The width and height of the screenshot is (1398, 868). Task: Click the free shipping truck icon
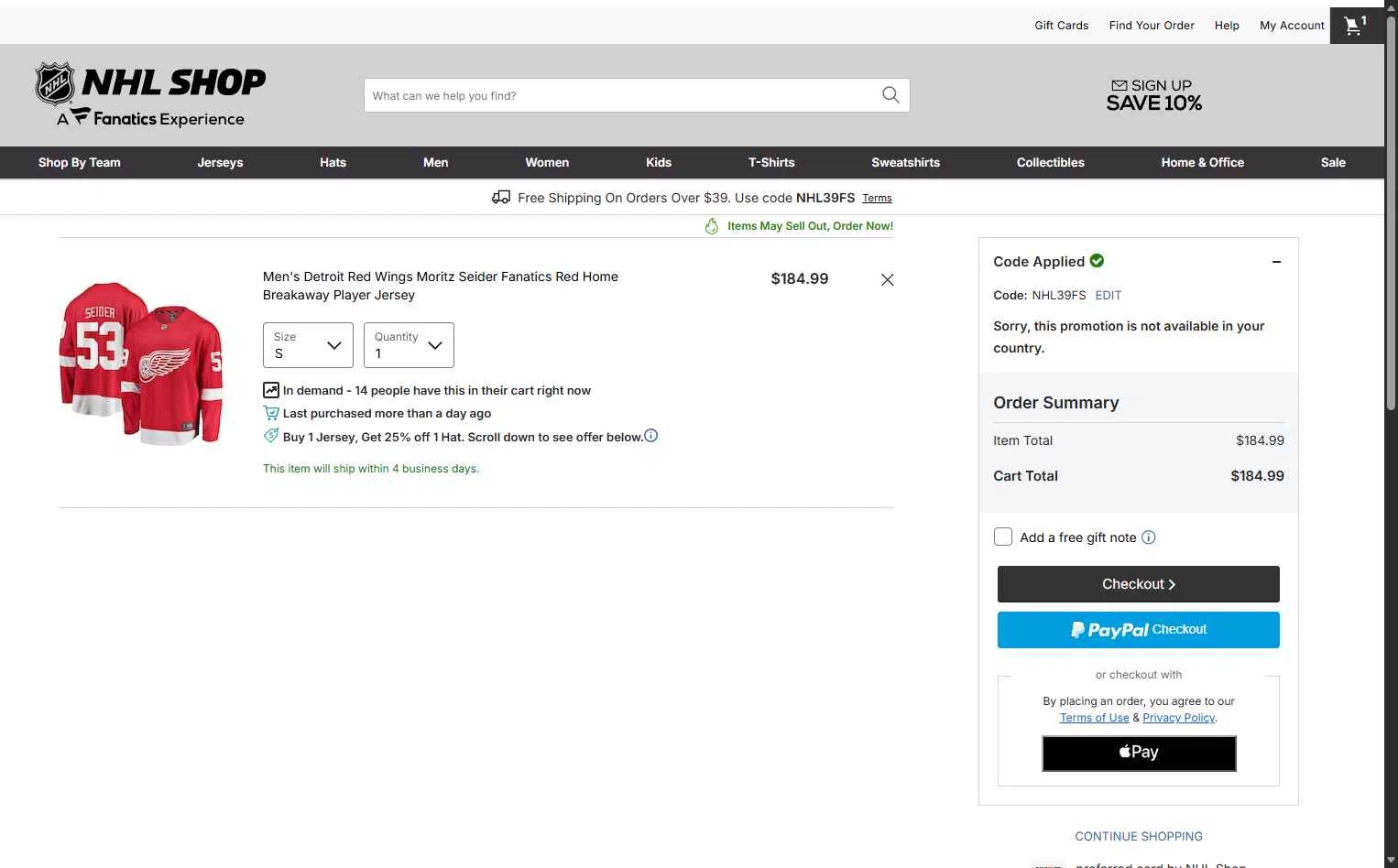pyautogui.click(x=501, y=197)
